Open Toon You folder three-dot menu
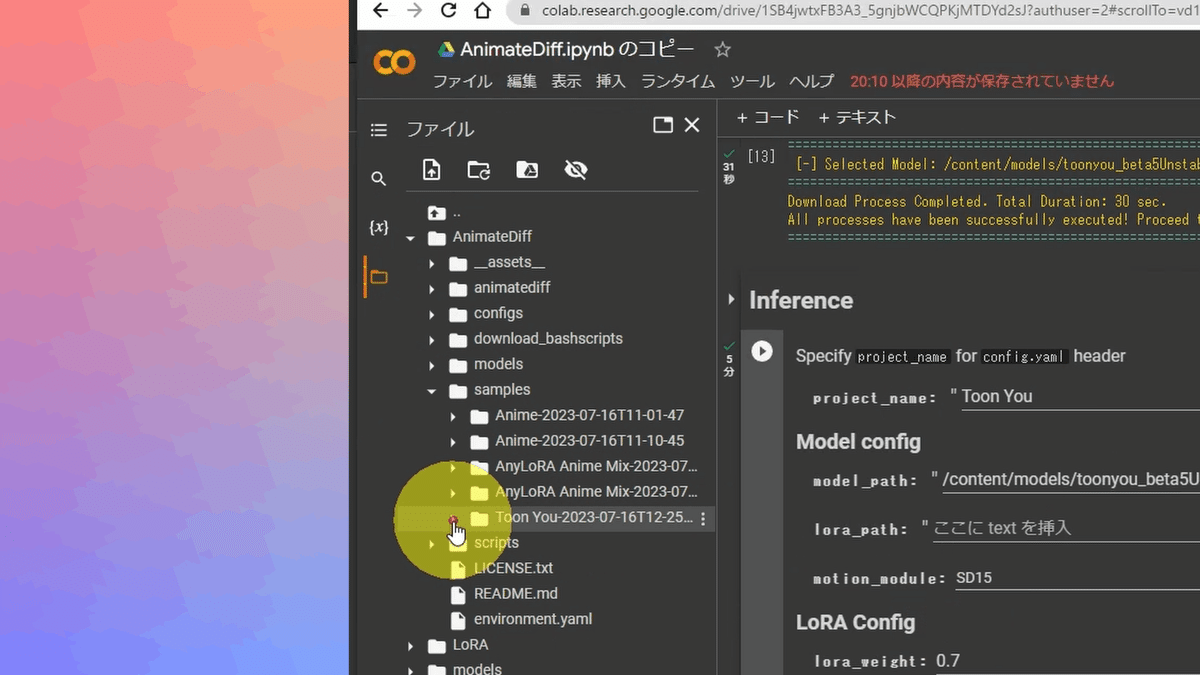Screen dimensions: 1200x675 703,519
